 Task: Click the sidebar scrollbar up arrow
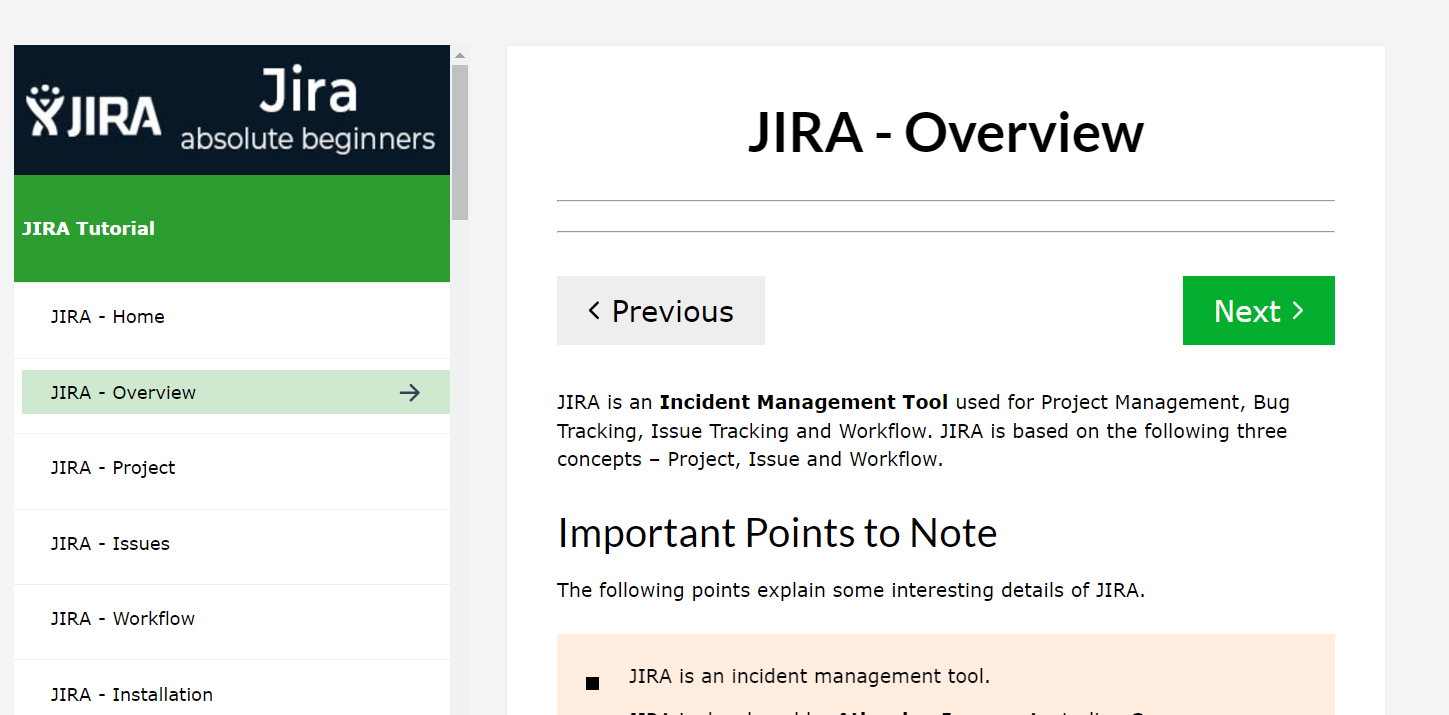point(460,55)
